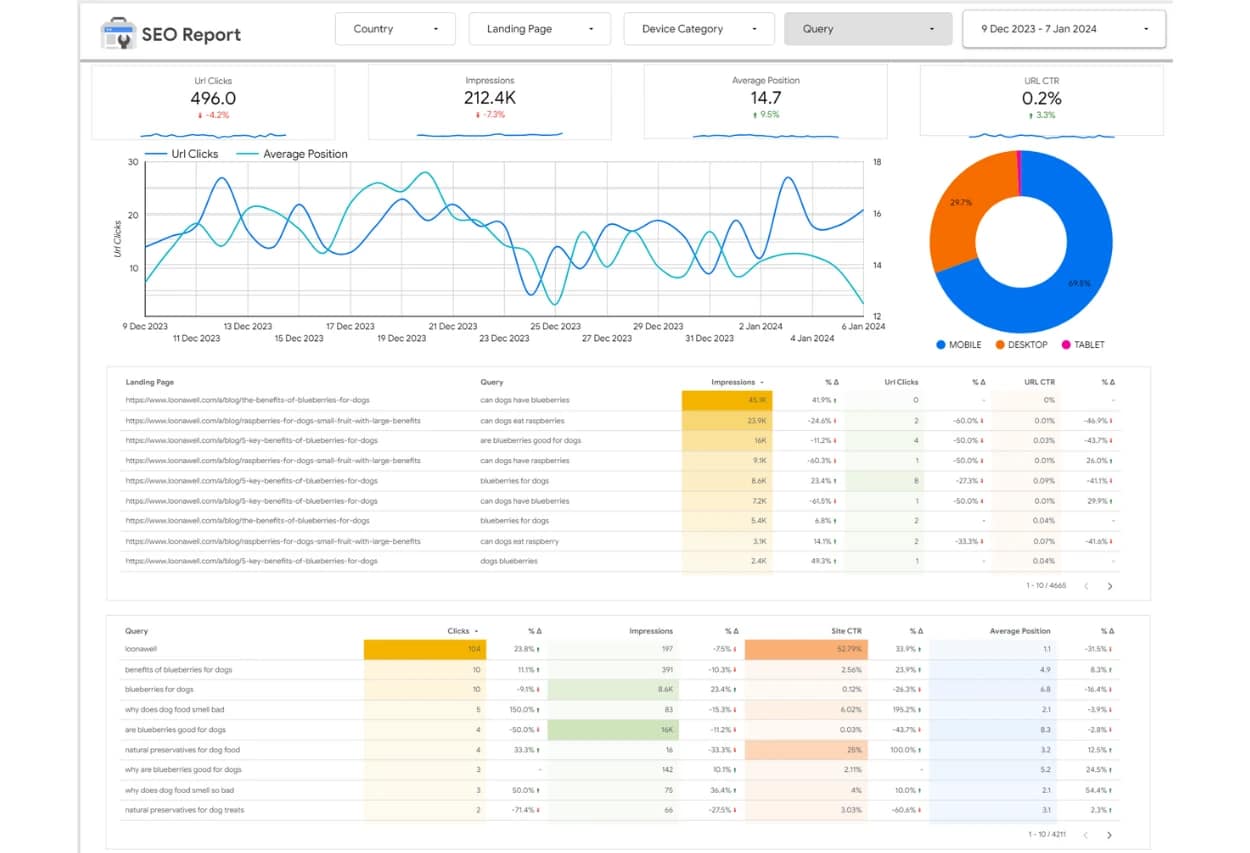Click the orange 29.7% donut chart segment
Screen dimensions: 1250x853
coord(962,203)
